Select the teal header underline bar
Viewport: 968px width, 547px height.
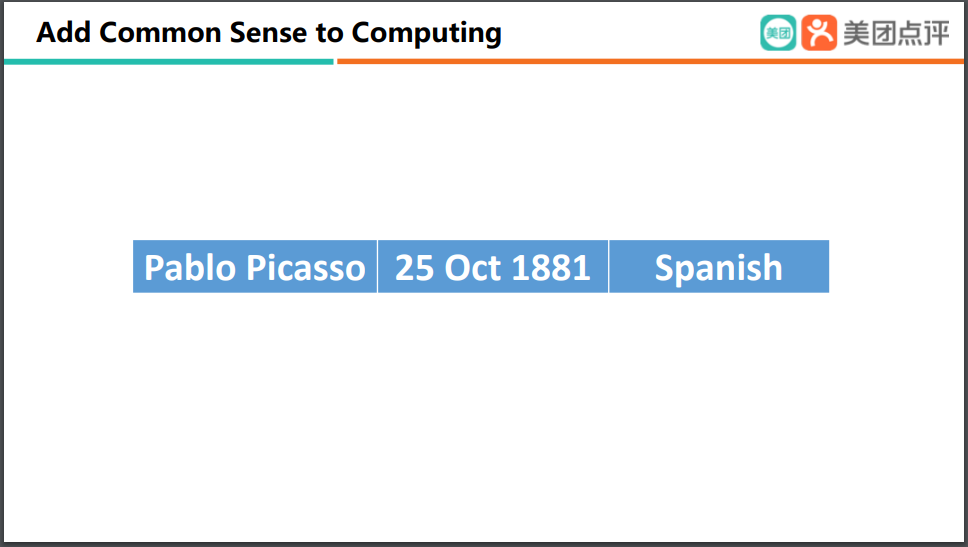pos(169,62)
